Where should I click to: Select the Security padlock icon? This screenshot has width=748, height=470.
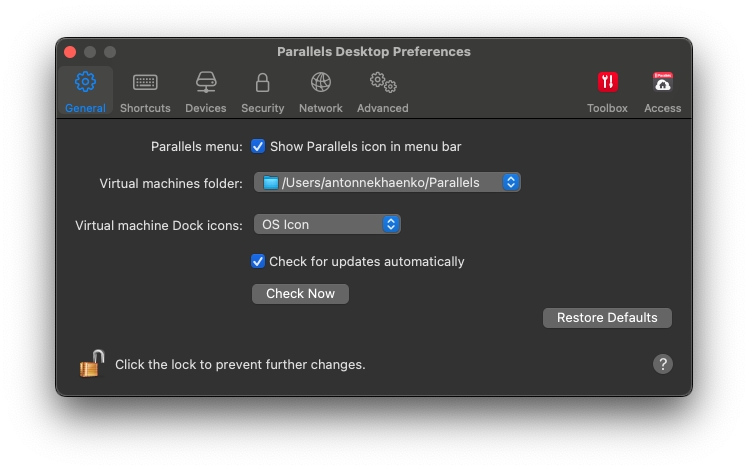[x=262, y=83]
